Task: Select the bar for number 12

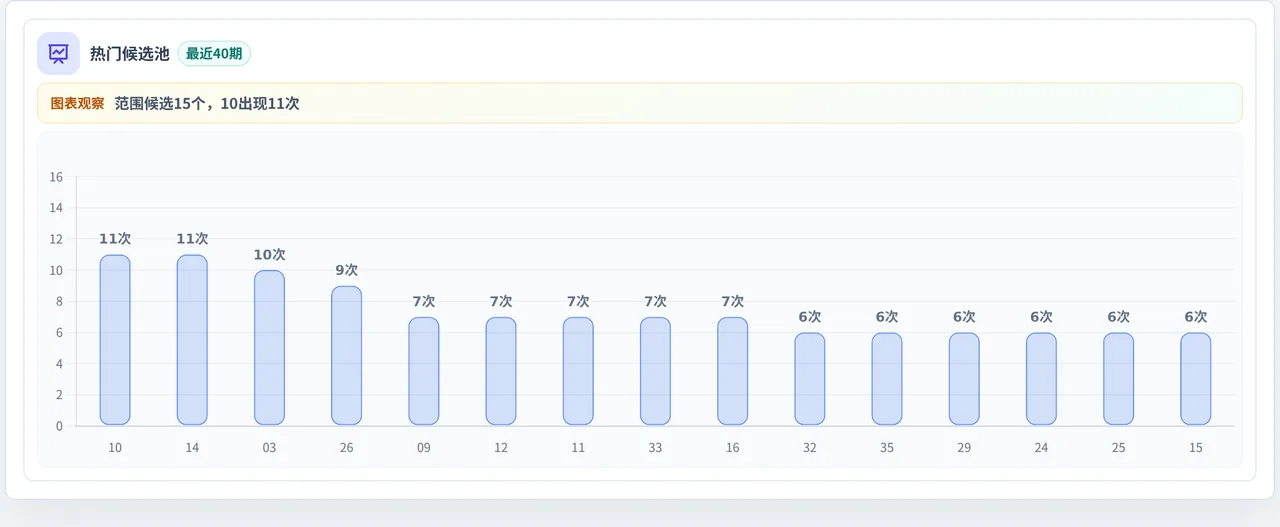Action: [501, 371]
